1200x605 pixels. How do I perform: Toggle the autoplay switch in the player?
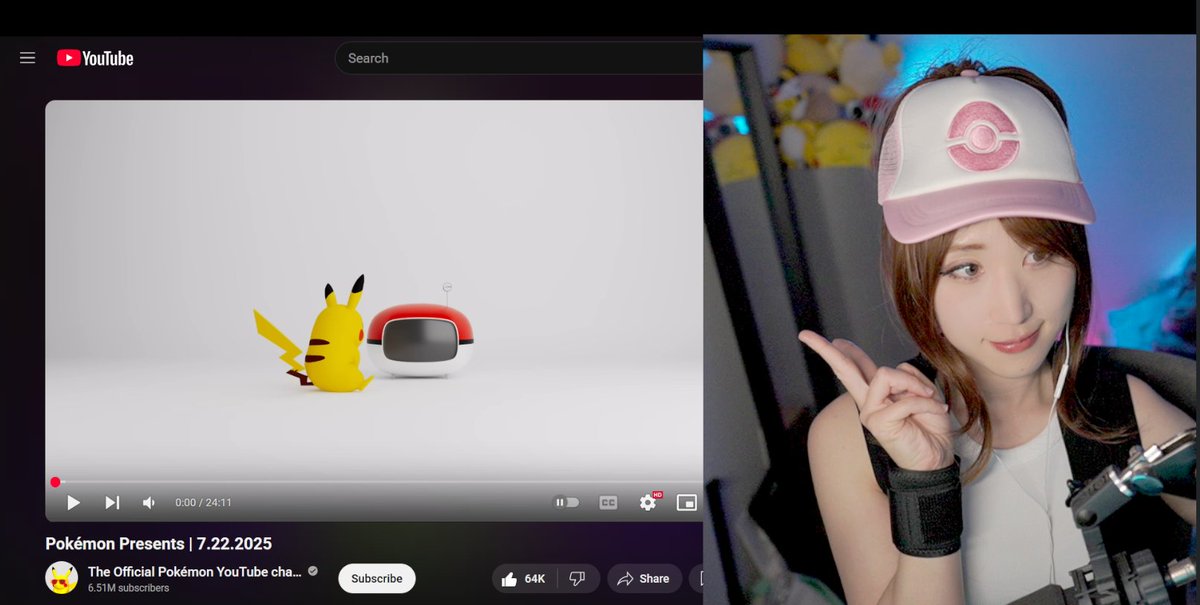tap(567, 503)
